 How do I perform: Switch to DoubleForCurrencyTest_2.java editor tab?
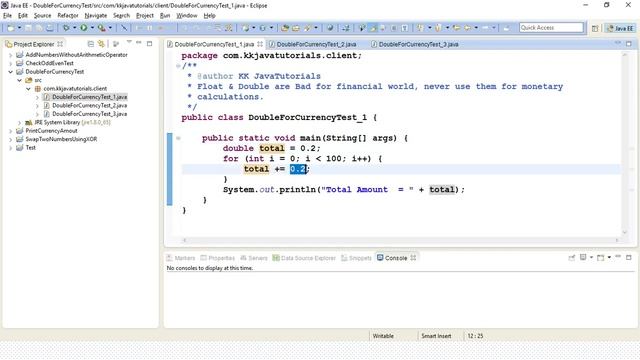[312, 44]
